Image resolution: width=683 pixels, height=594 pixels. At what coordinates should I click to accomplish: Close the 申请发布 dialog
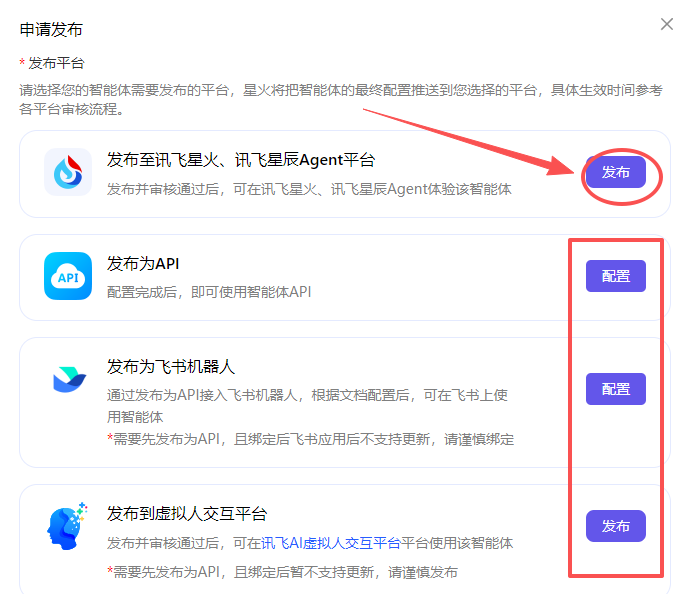(667, 24)
